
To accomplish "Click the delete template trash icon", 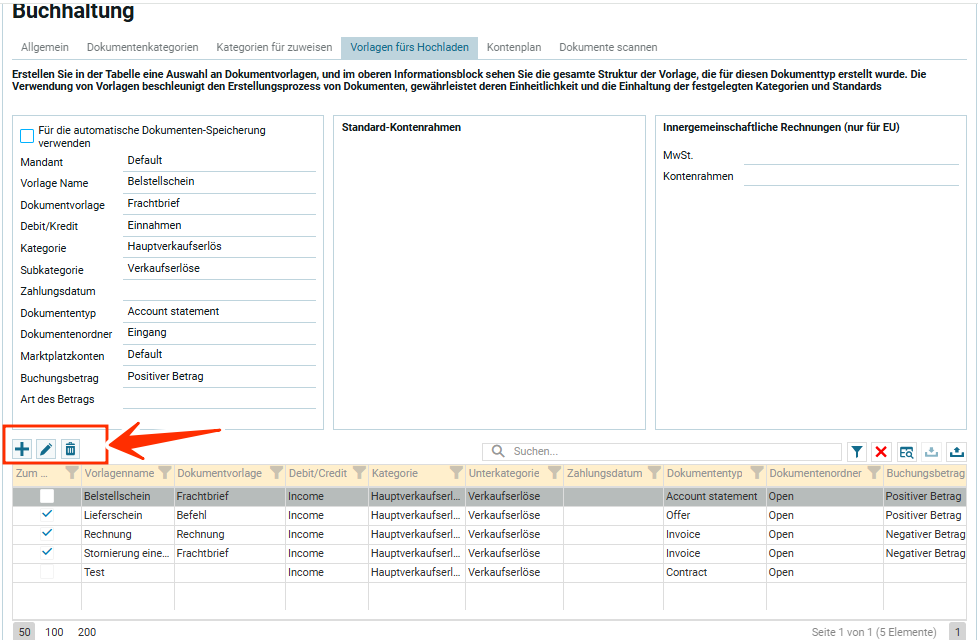I will pyautogui.click(x=70, y=449).
